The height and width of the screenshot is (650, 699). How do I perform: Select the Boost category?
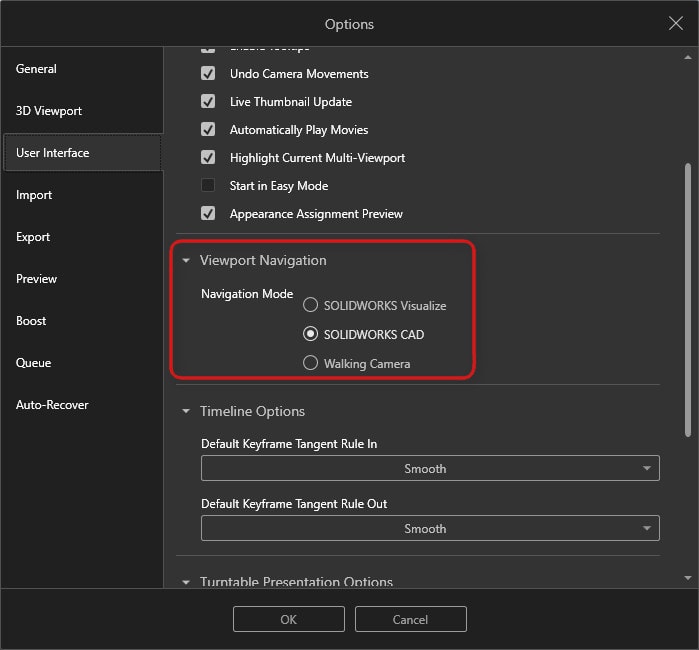31,321
